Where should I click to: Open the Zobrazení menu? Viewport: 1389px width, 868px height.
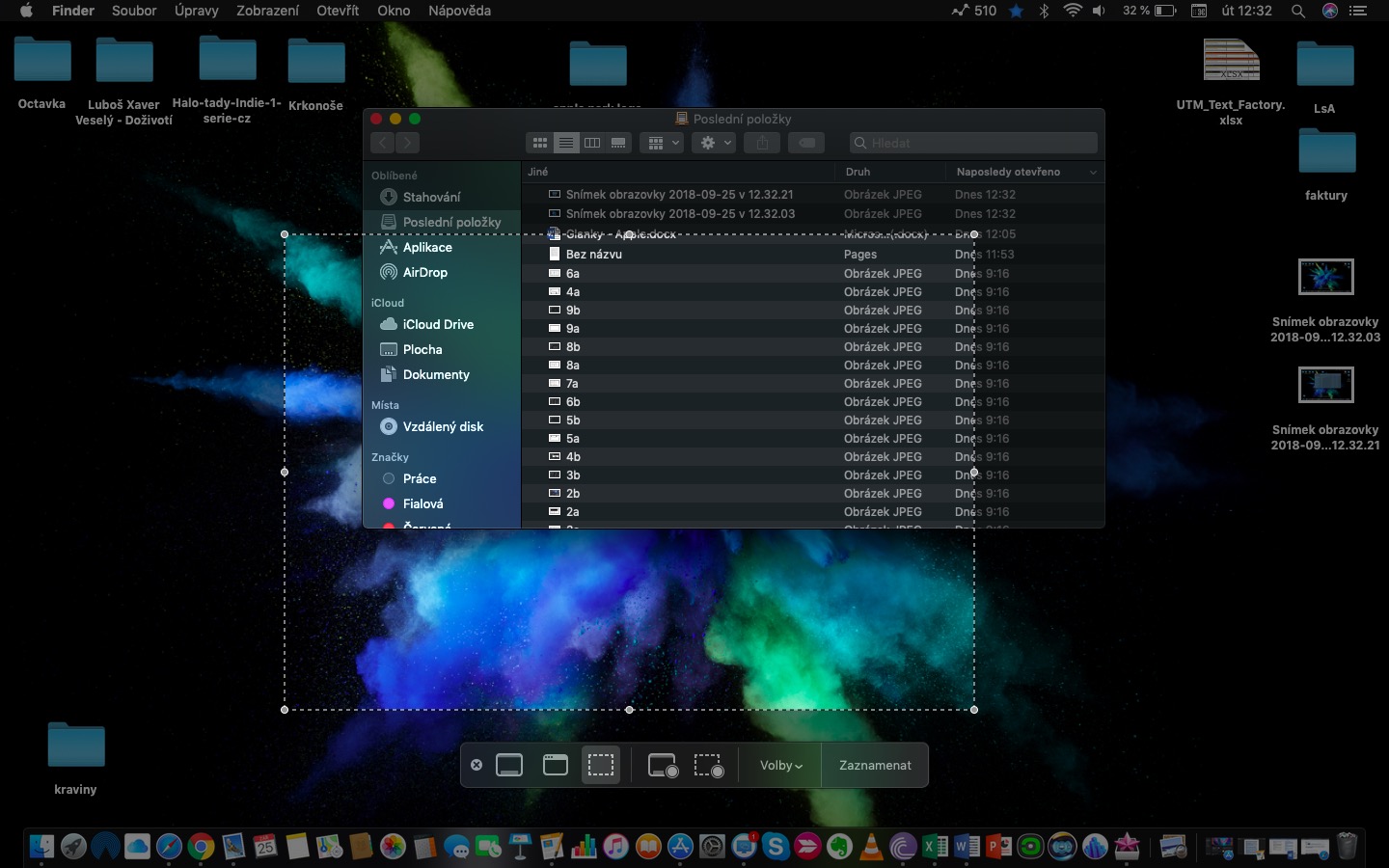(267, 11)
